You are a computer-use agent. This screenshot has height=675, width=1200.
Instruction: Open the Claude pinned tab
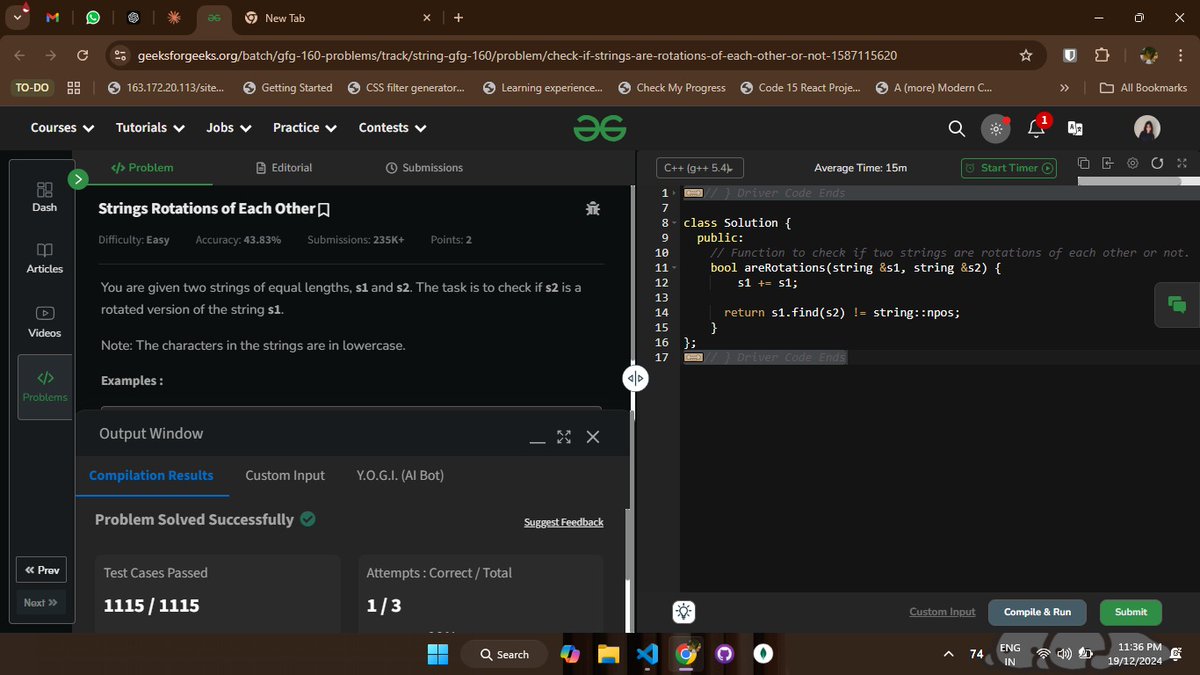[x=173, y=17]
